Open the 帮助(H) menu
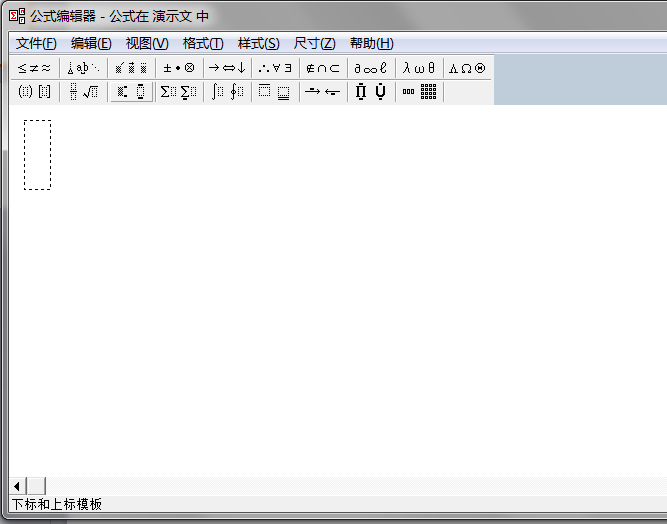667x524 pixels. pos(371,43)
